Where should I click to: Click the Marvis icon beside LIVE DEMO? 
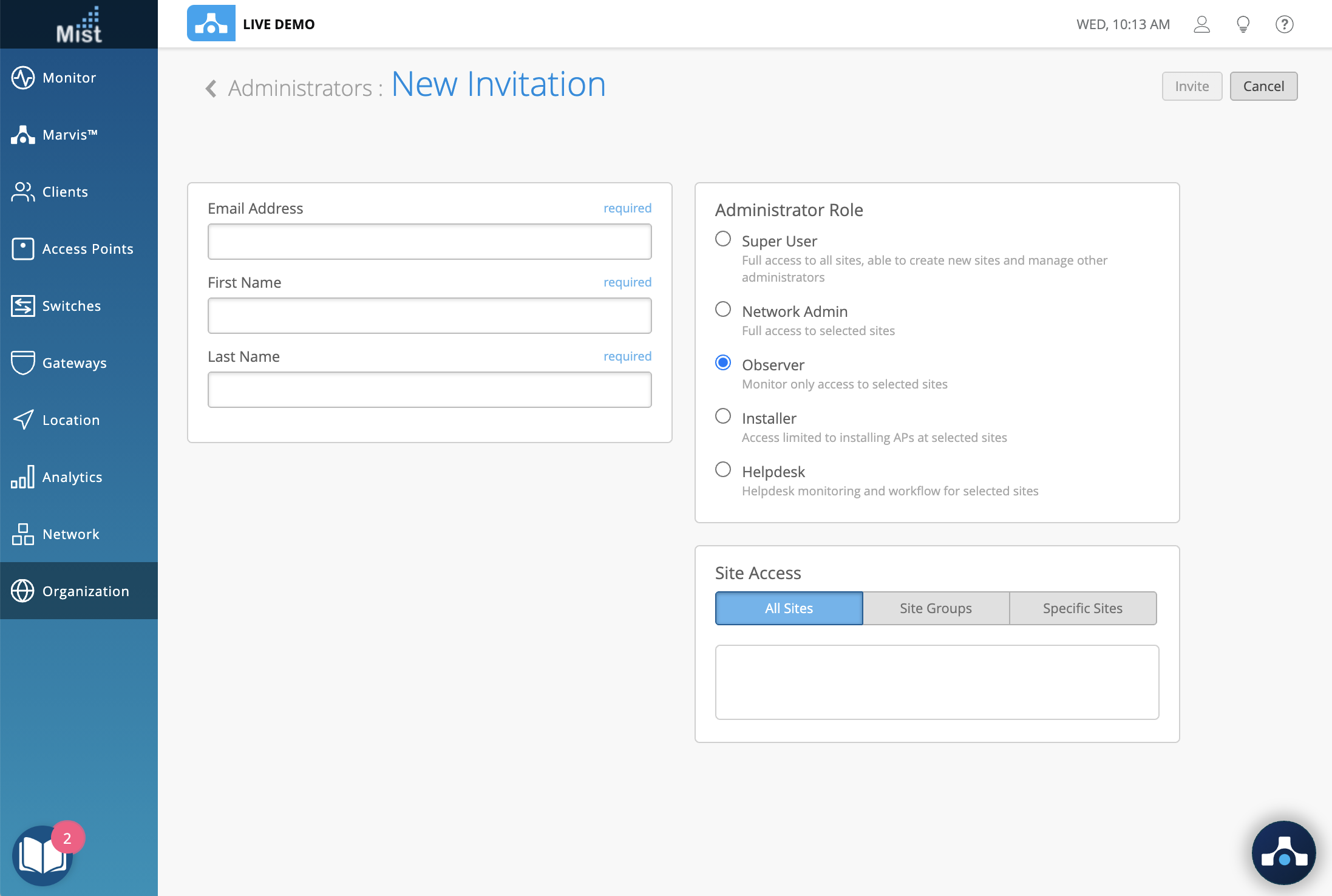[x=211, y=24]
